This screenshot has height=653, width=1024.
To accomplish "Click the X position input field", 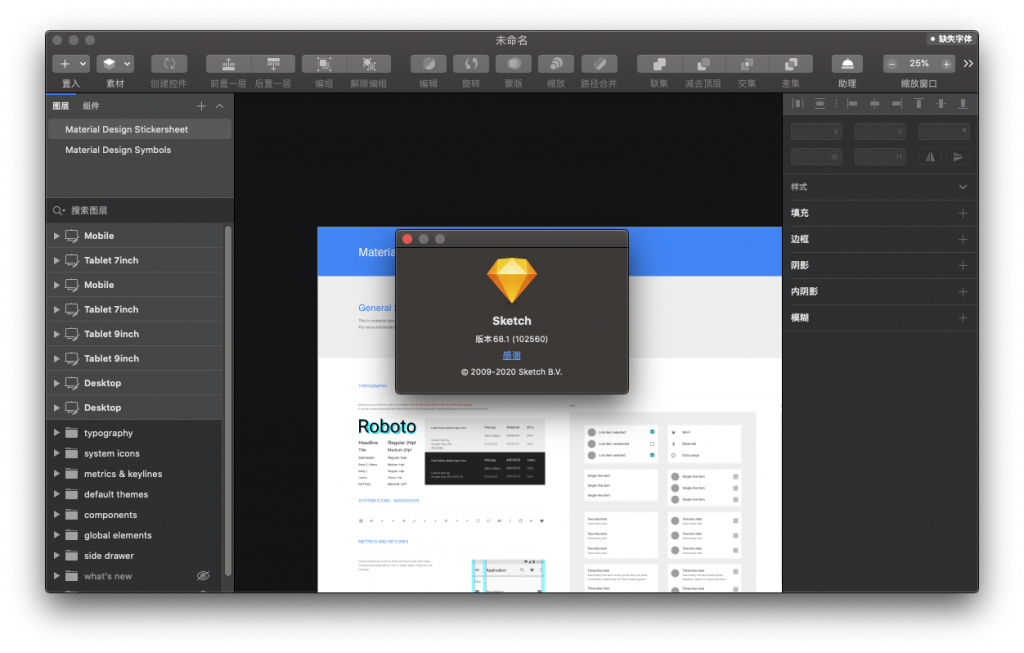I will point(816,131).
